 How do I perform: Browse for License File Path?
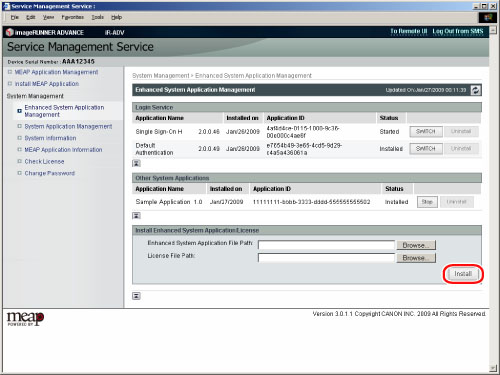[x=416, y=258]
